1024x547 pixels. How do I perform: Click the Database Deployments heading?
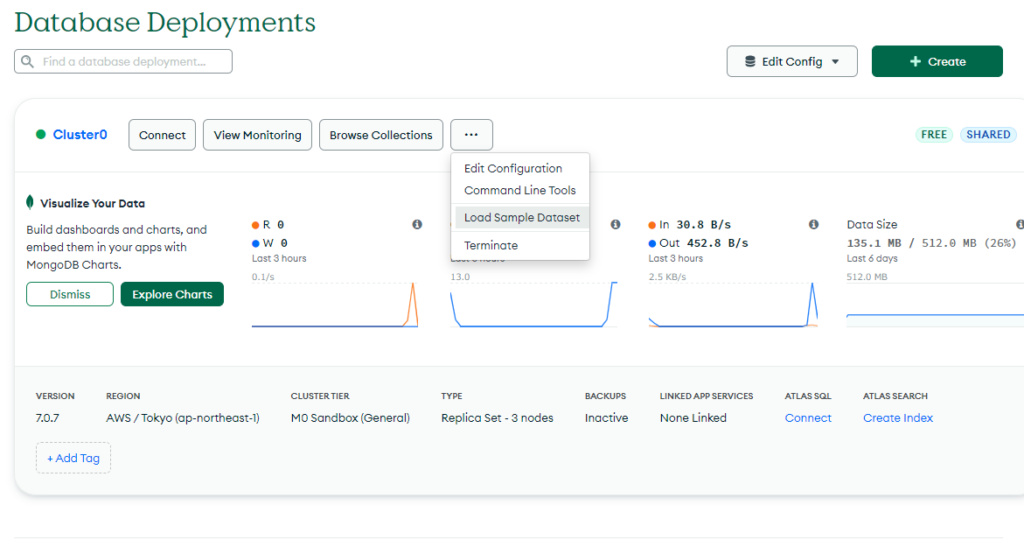(x=165, y=22)
